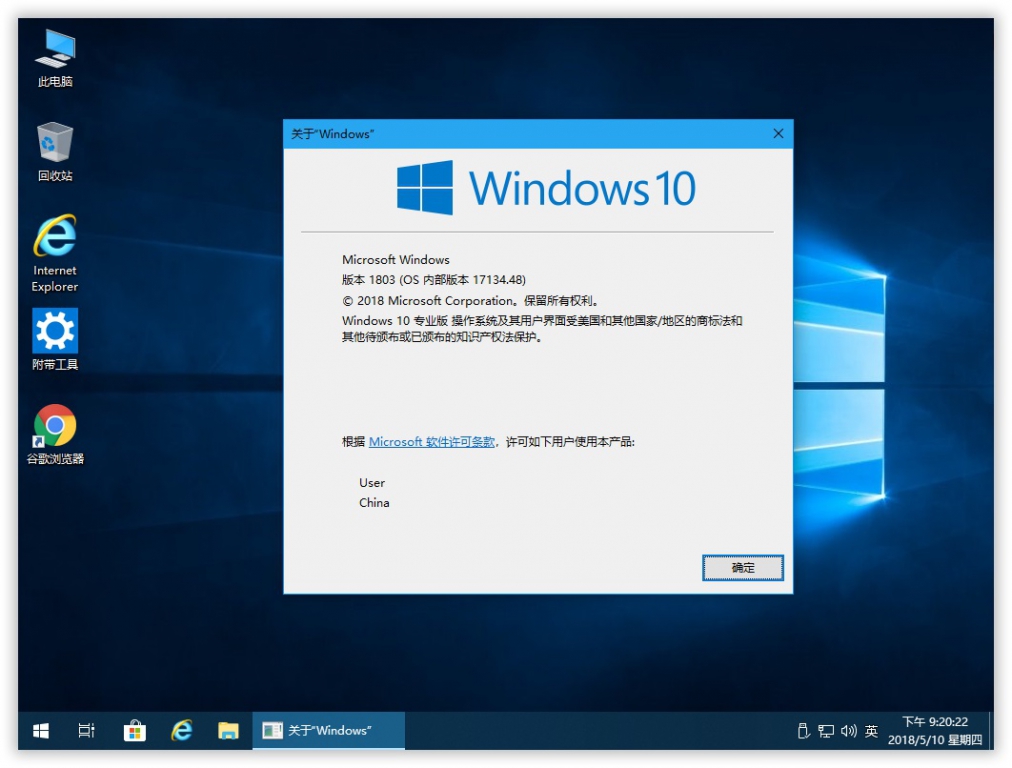The height and width of the screenshot is (768, 1012).
Task: Launch Internet Explorer from the taskbar
Action: (x=181, y=731)
